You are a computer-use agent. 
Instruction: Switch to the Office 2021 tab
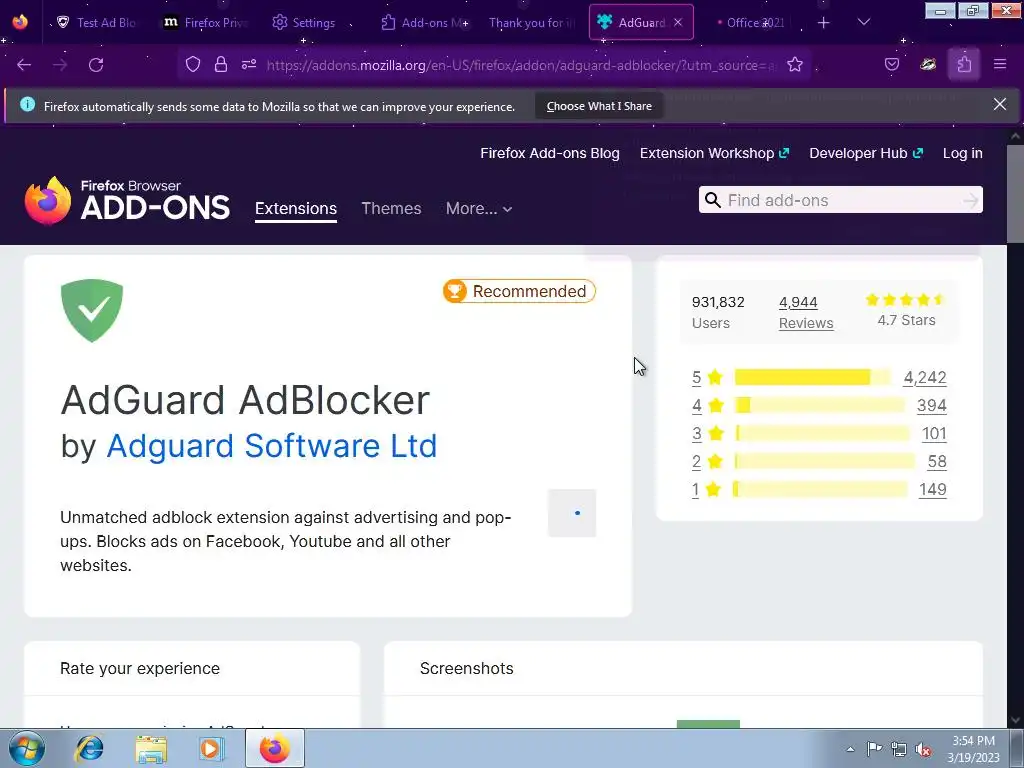[x=751, y=22]
